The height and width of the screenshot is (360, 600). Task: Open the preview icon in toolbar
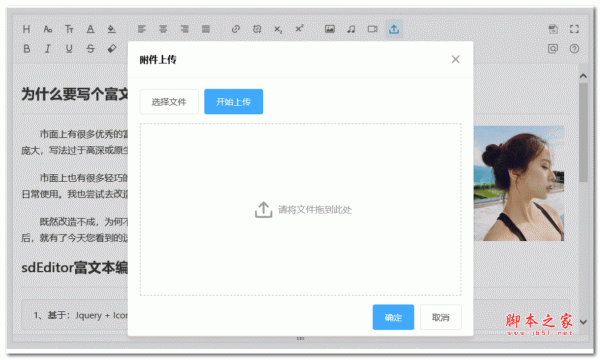pos(553,49)
